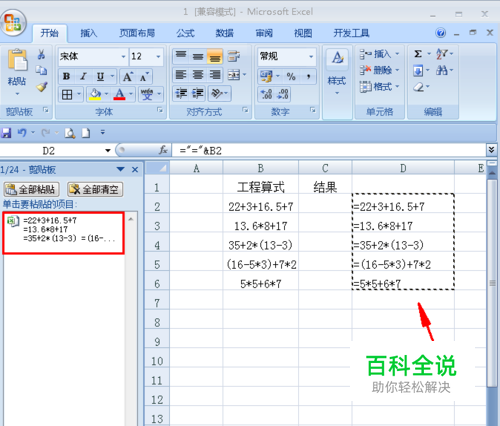
Task: Decrease font size with the small A
Action: pyautogui.click(x=144, y=77)
